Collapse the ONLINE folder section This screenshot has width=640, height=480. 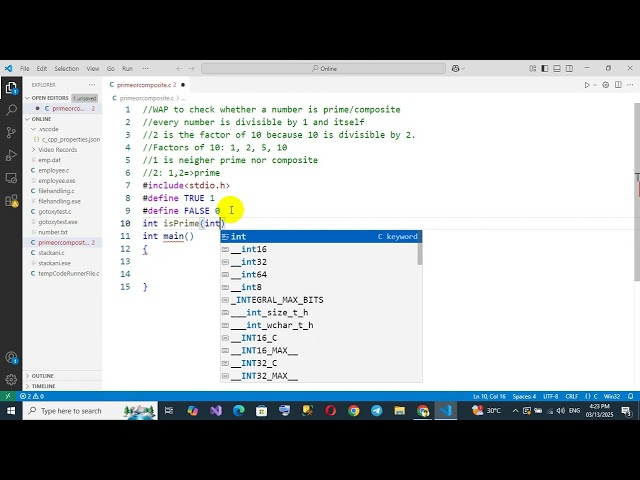(x=62, y=119)
